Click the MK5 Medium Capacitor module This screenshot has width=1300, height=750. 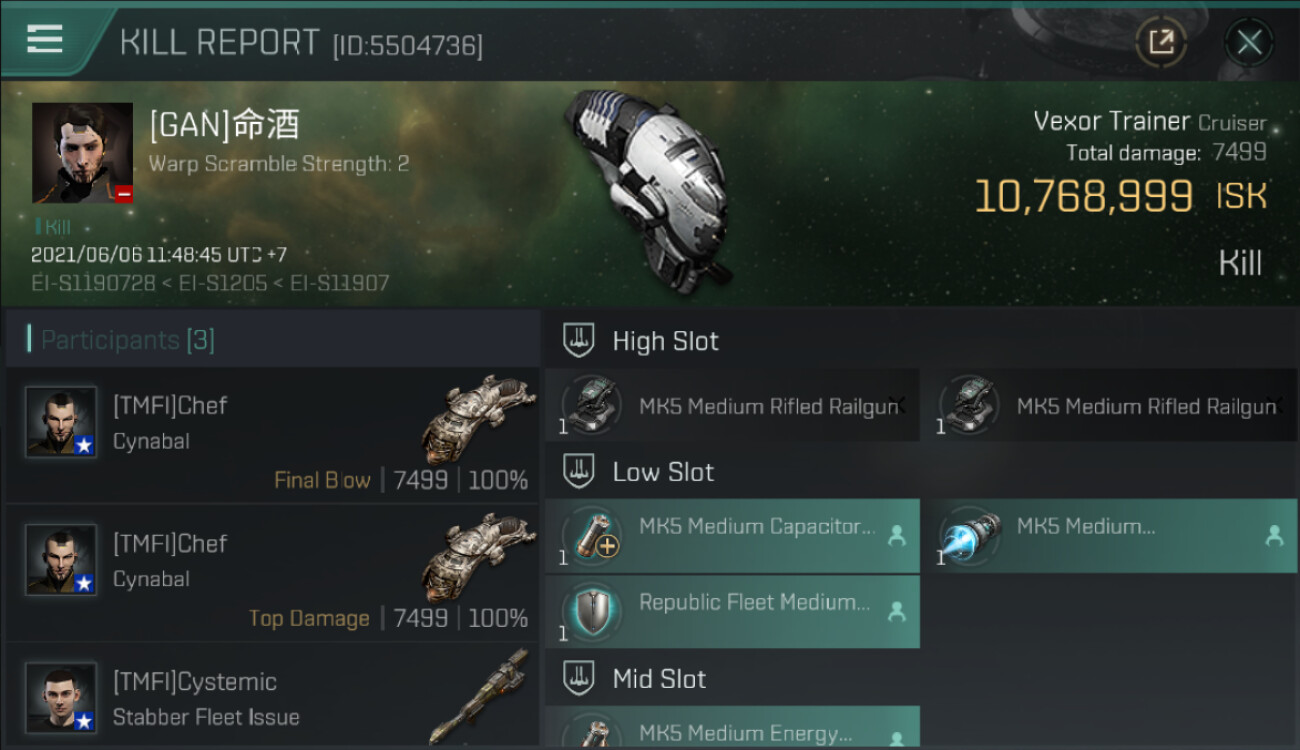732,536
